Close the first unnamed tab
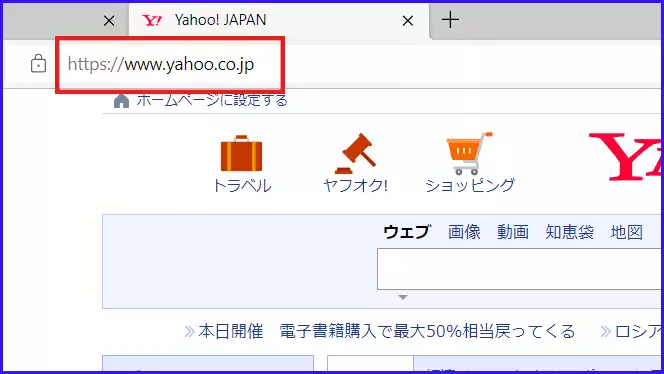The height and width of the screenshot is (374, 664). tap(109, 20)
